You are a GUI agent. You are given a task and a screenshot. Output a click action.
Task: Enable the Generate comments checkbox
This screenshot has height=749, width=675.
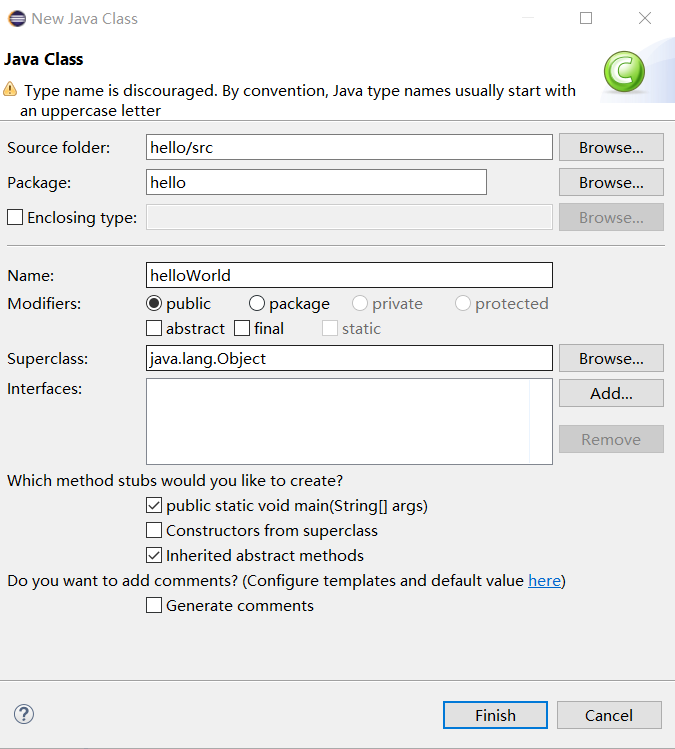click(154, 605)
